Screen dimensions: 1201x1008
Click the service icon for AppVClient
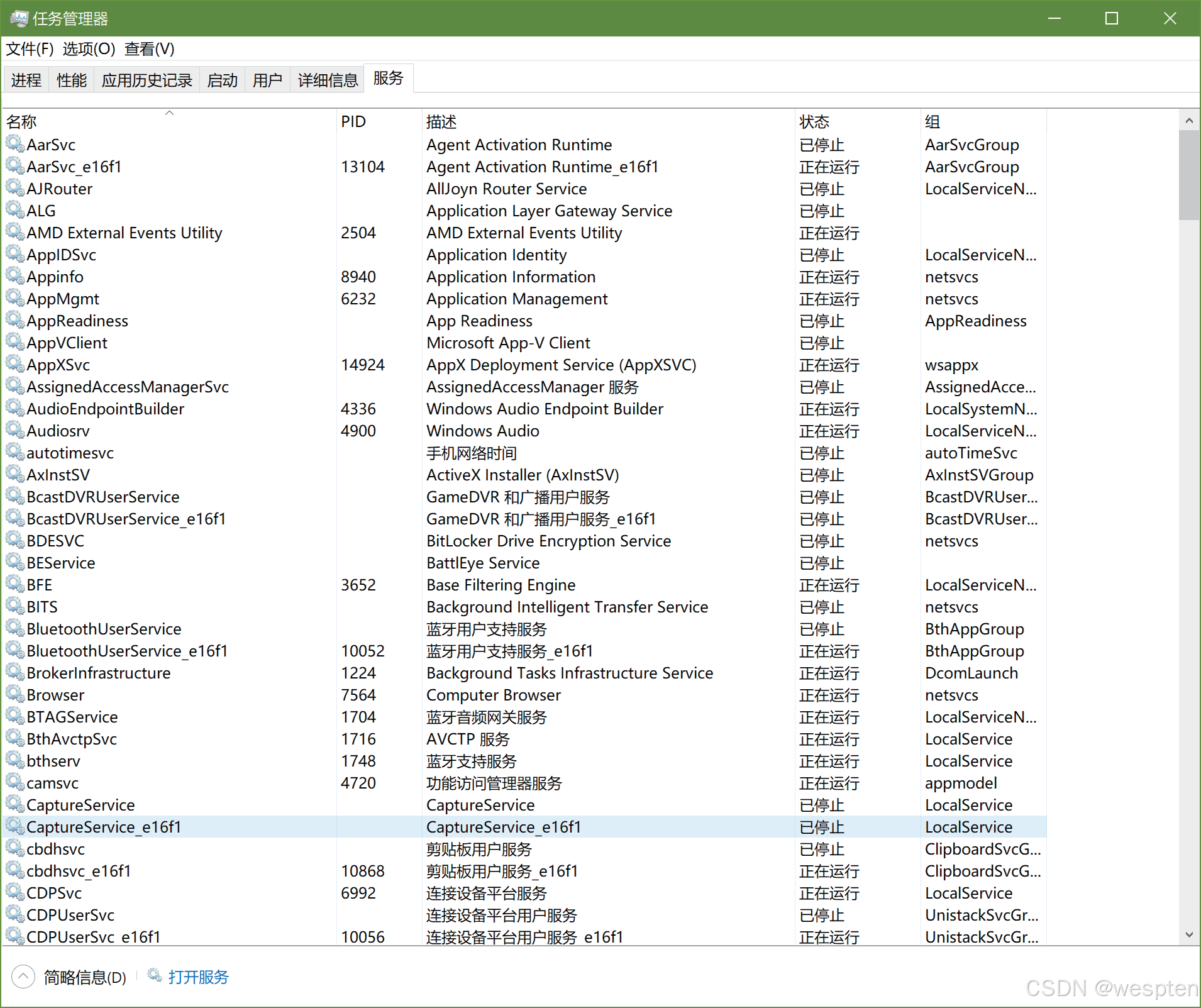tap(15, 342)
